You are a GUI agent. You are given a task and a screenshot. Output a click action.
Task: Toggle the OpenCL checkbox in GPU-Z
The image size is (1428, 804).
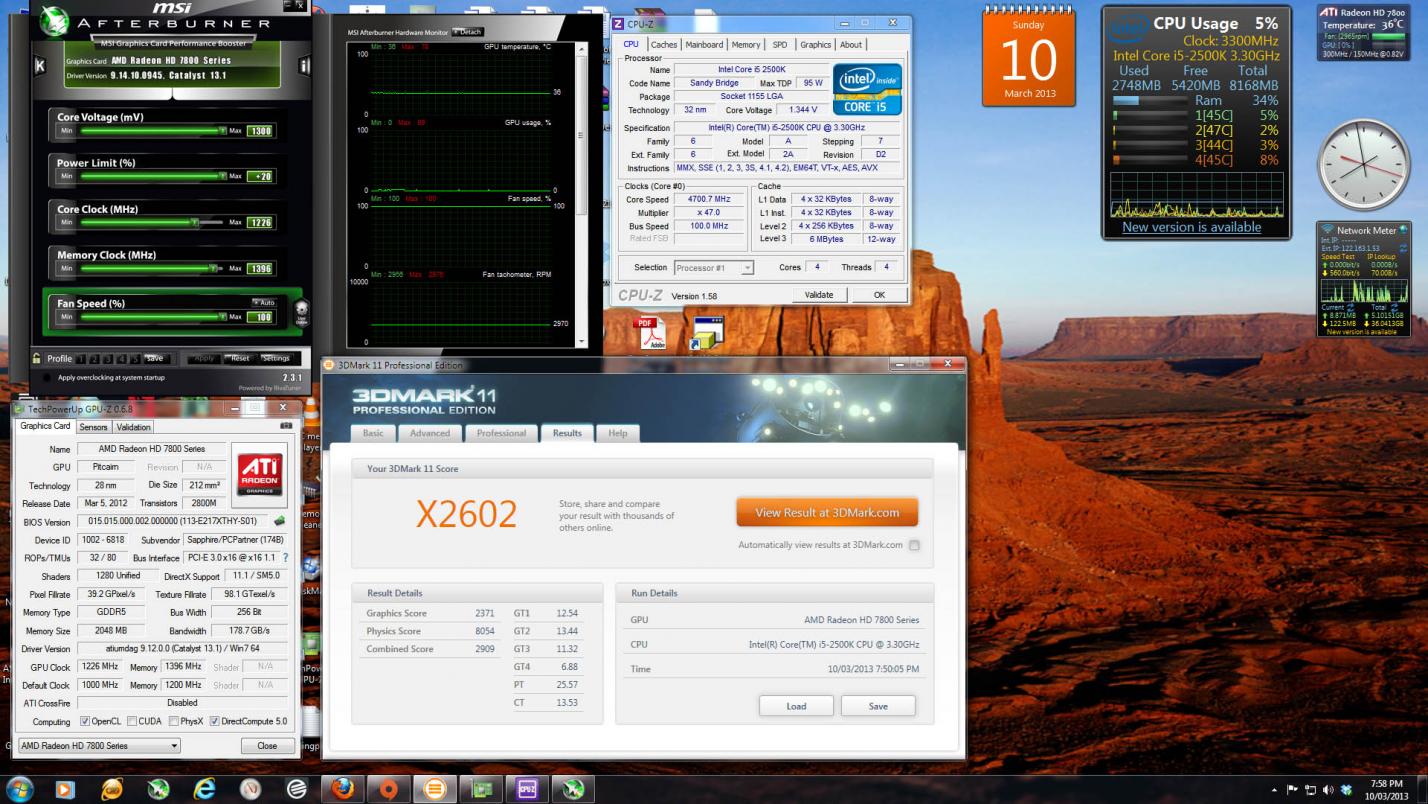coord(85,721)
